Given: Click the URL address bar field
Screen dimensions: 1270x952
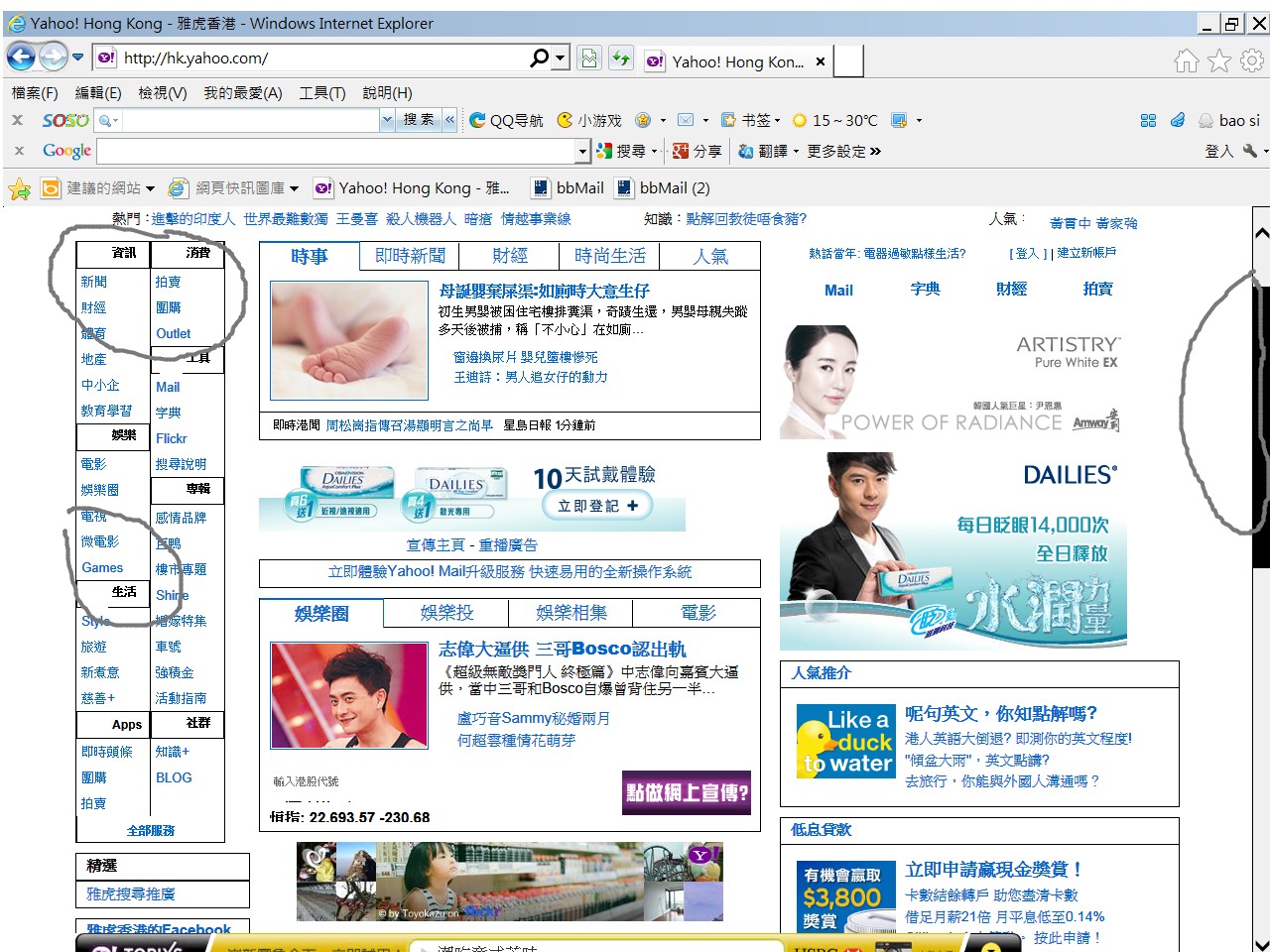Looking at the screenshot, I should pyautogui.click(x=322, y=59).
